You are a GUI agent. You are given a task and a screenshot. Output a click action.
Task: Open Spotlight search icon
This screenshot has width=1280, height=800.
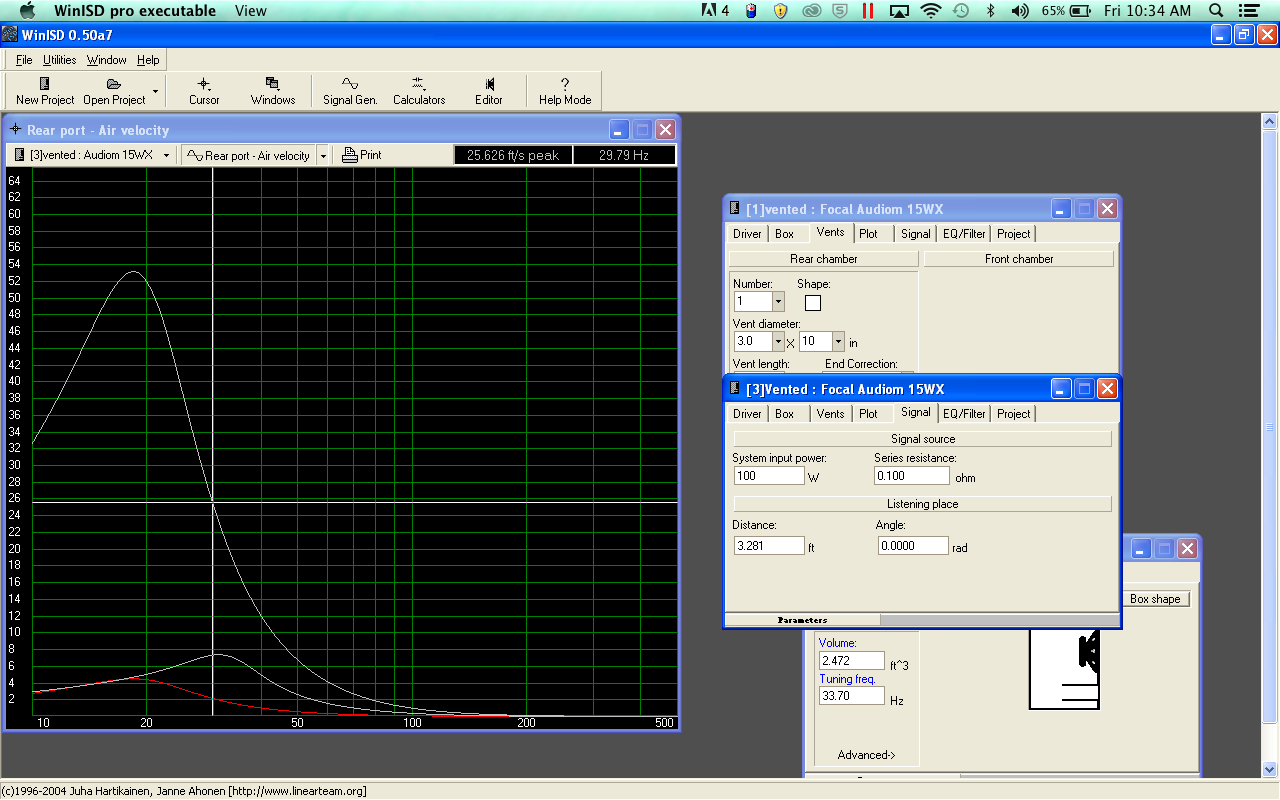coord(1216,11)
